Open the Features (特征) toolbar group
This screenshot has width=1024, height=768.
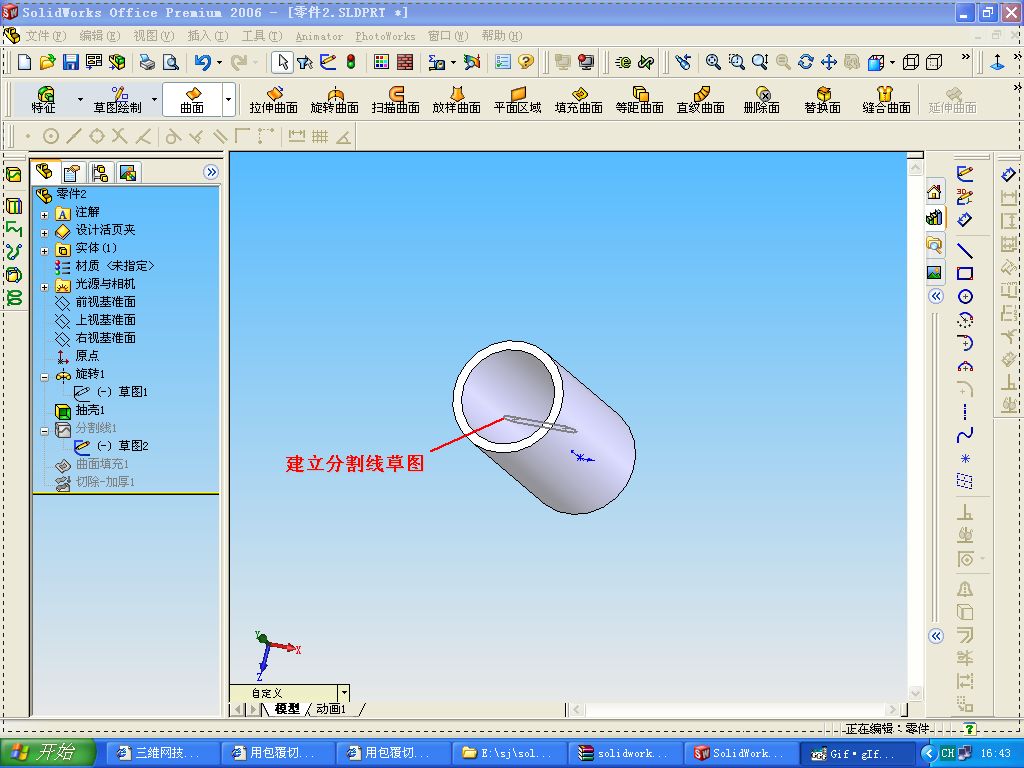click(x=44, y=100)
